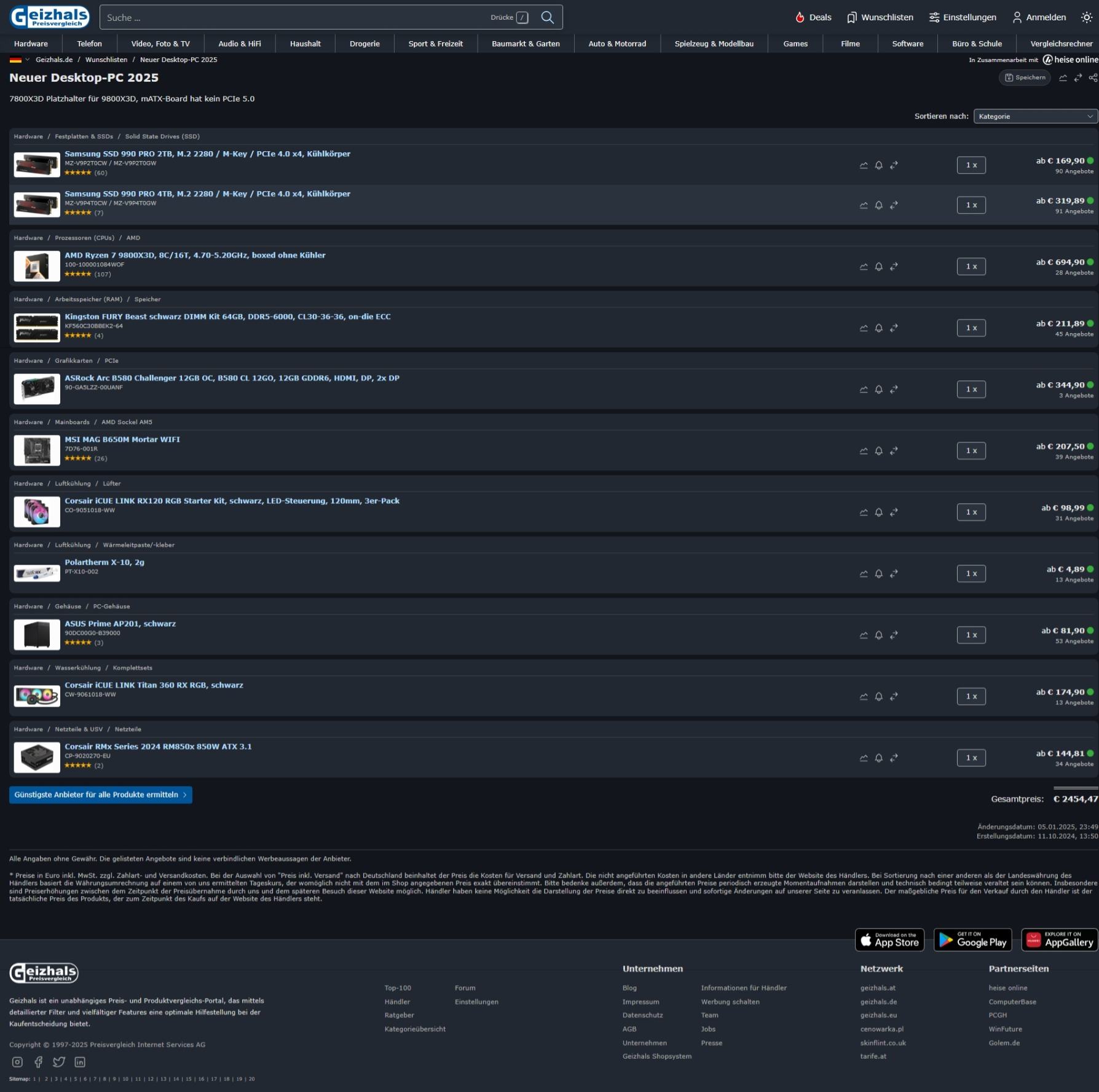Screen dimensions: 1099x1092
Task: Change quantity 1 x for Samsung 990 PRO 2TB
Action: (x=971, y=165)
